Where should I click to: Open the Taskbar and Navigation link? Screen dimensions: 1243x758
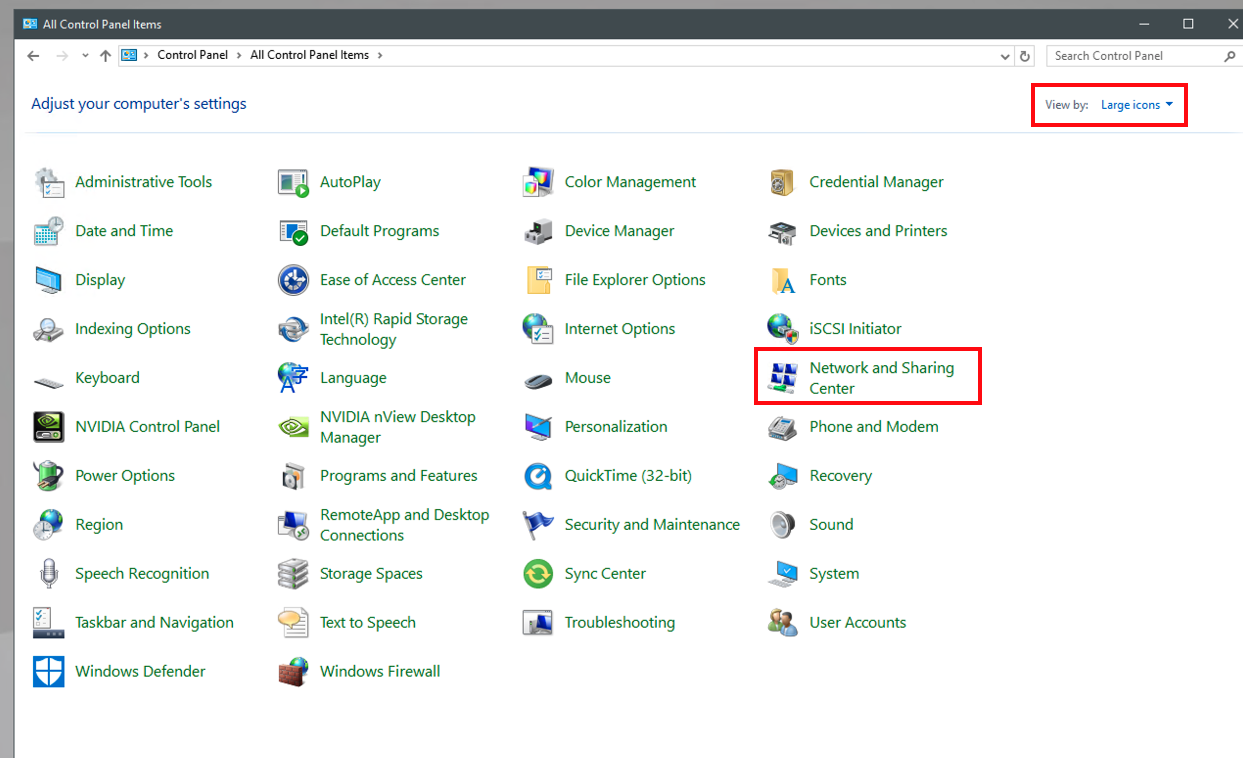point(154,623)
